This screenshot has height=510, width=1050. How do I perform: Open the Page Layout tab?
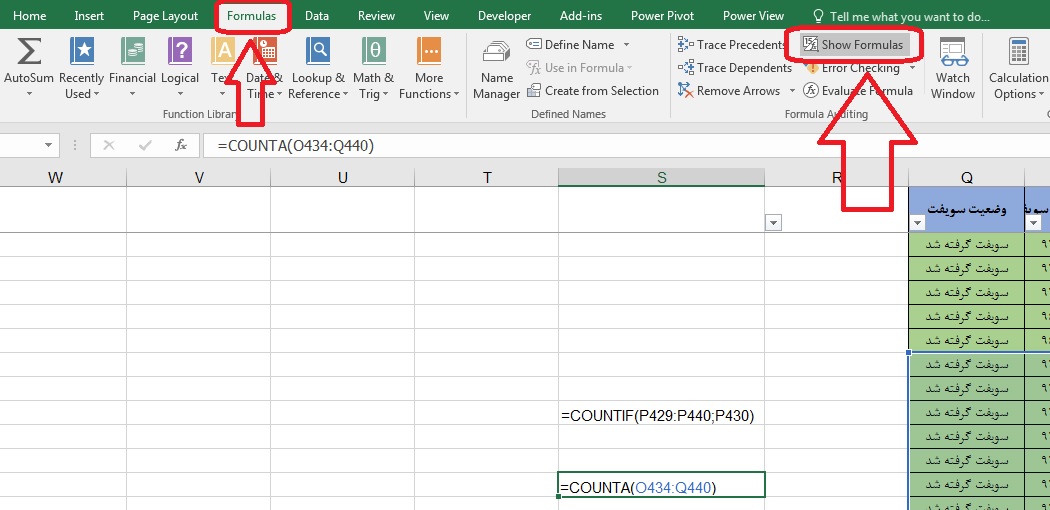[165, 16]
